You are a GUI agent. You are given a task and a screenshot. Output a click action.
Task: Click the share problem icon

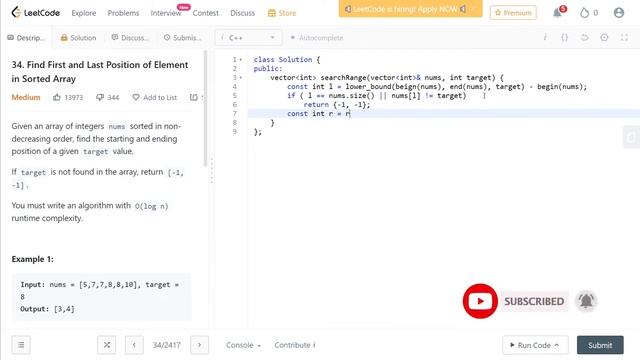click(193, 98)
